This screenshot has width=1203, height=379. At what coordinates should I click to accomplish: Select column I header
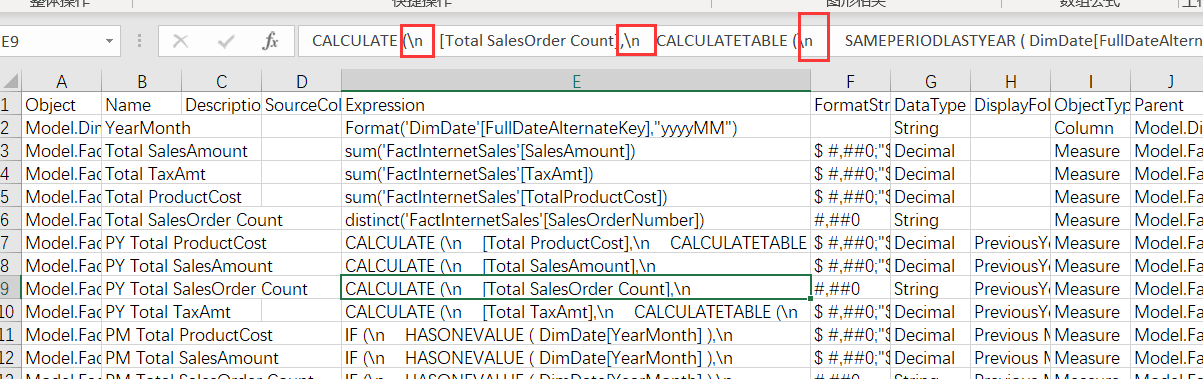1091,81
